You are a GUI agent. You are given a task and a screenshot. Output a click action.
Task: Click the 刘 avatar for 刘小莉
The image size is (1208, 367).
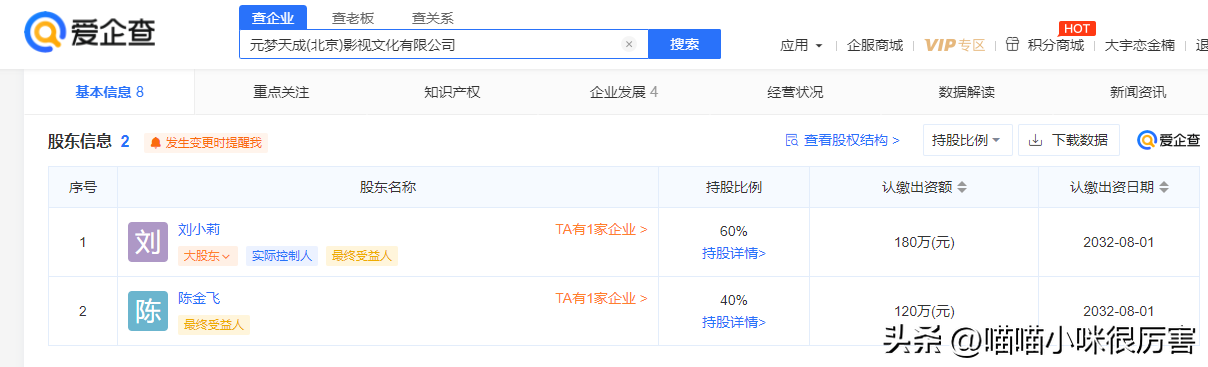tap(148, 242)
